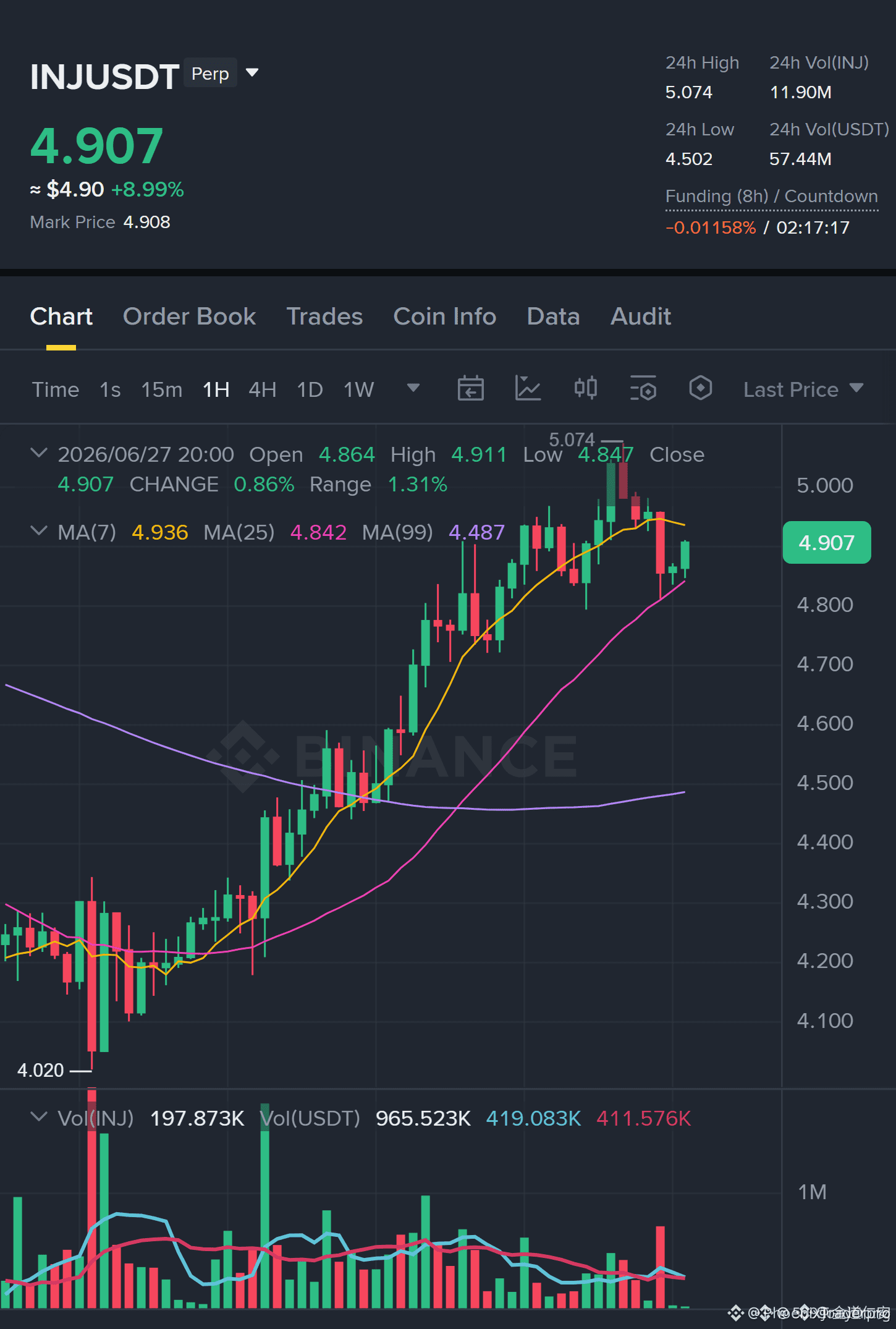Open more time intervals dropdown arrow
Image resolution: width=896 pixels, height=1329 pixels.
click(x=413, y=388)
